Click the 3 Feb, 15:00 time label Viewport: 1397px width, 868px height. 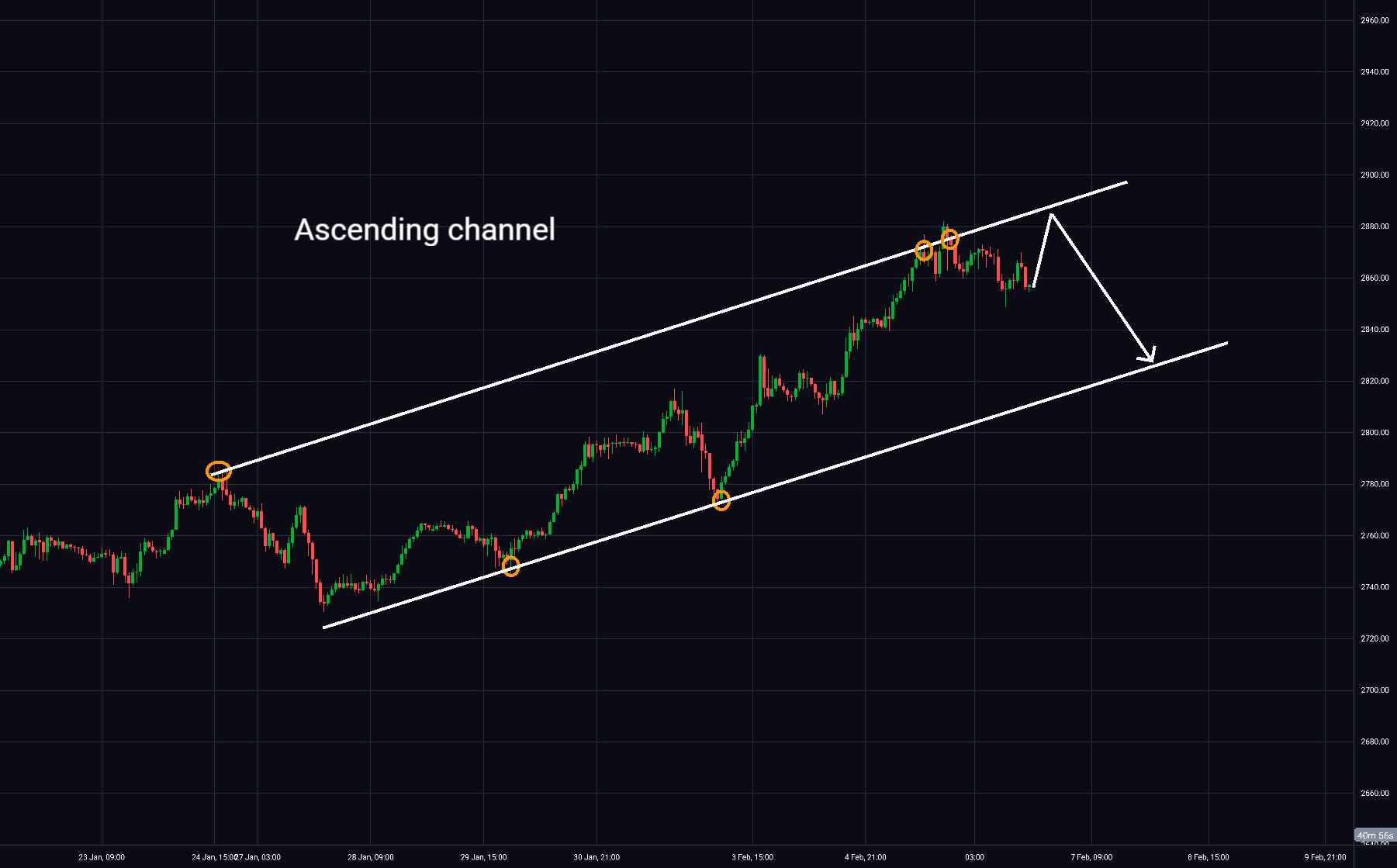pos(752,857)
